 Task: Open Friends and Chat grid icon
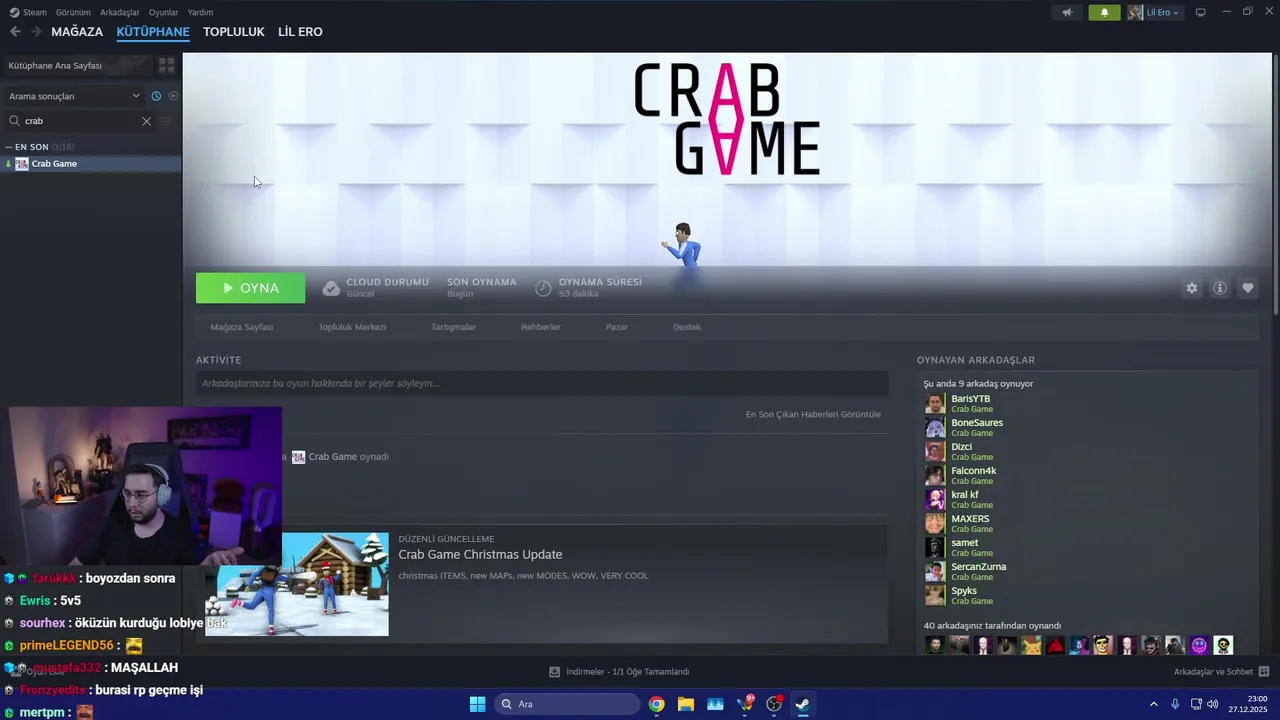(x=1264, y=672)
